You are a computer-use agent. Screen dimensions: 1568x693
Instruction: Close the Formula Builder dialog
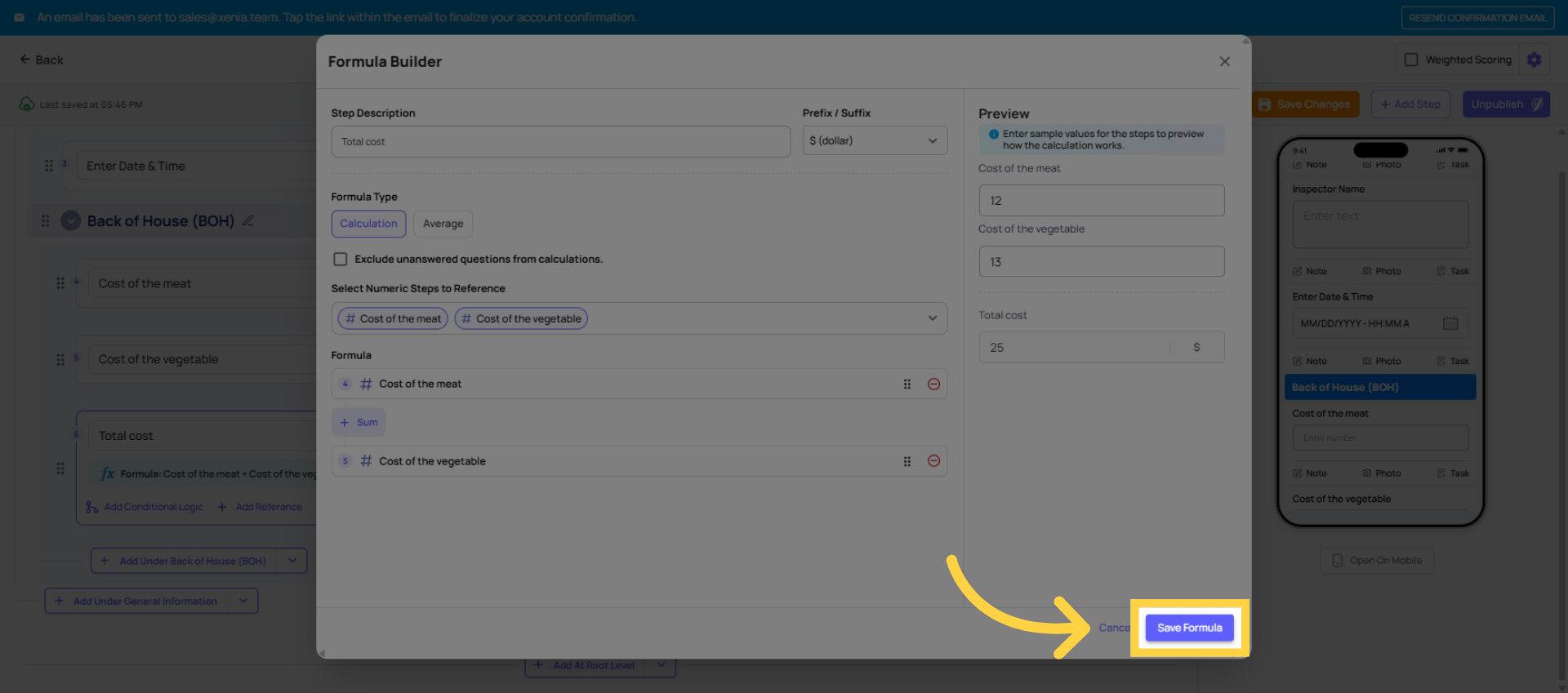pos(1224,62)
